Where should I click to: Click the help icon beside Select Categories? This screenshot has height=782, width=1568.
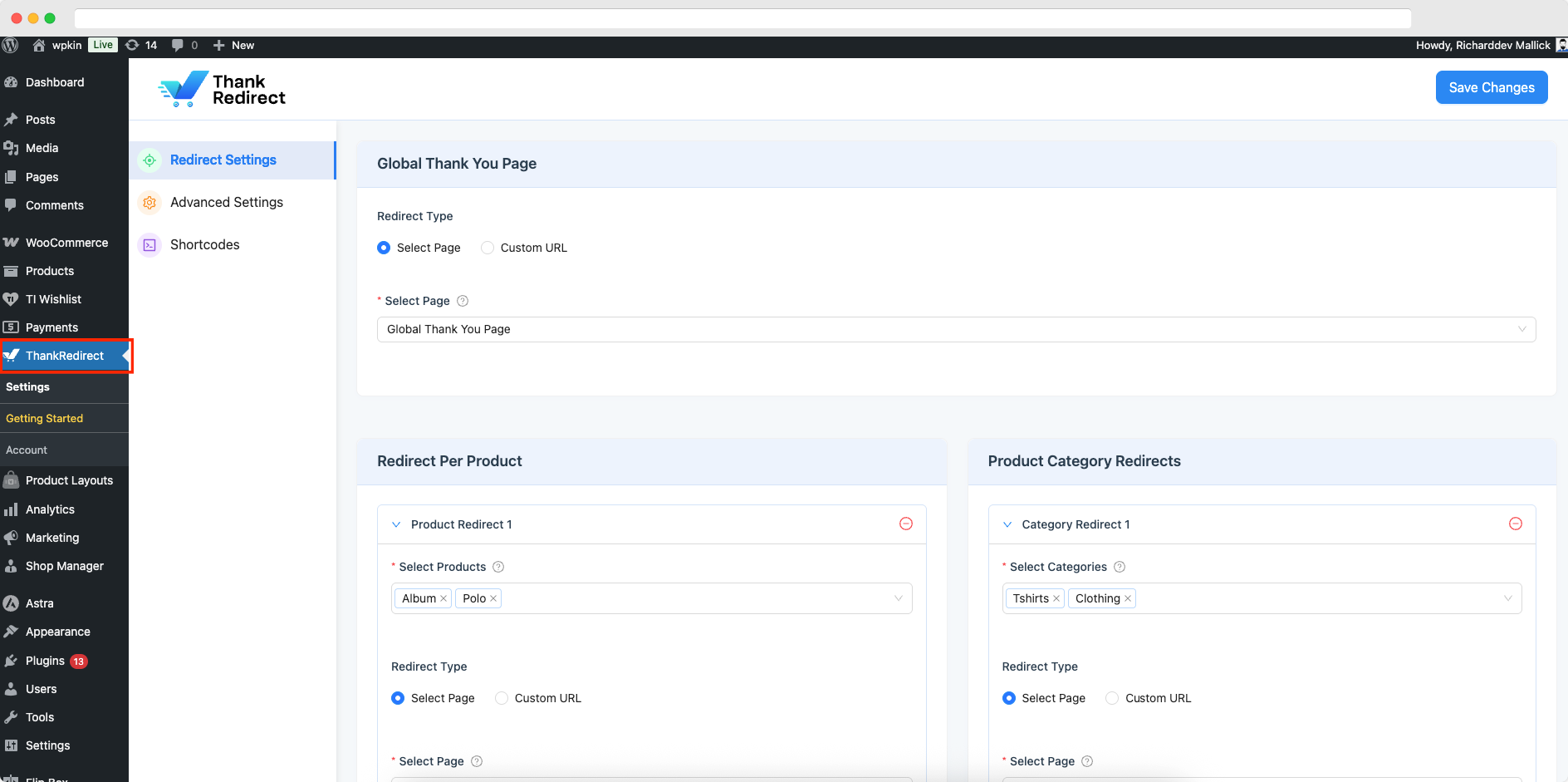pos(1120,567)
